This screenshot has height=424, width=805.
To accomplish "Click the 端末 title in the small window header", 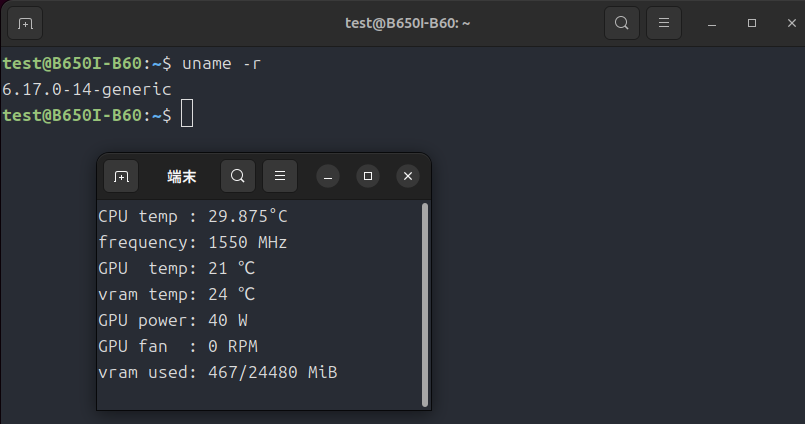I will (181, 177).
